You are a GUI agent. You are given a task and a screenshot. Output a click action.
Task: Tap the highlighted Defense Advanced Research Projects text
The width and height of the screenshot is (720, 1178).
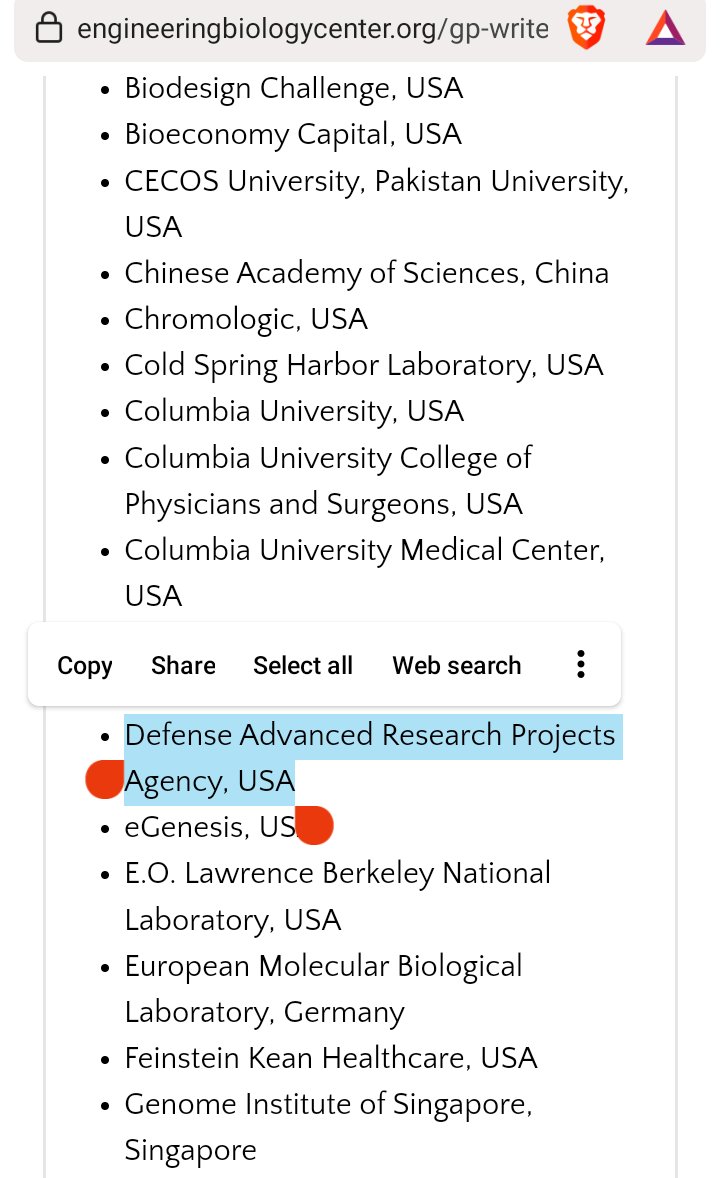click(x=370, y=736)
